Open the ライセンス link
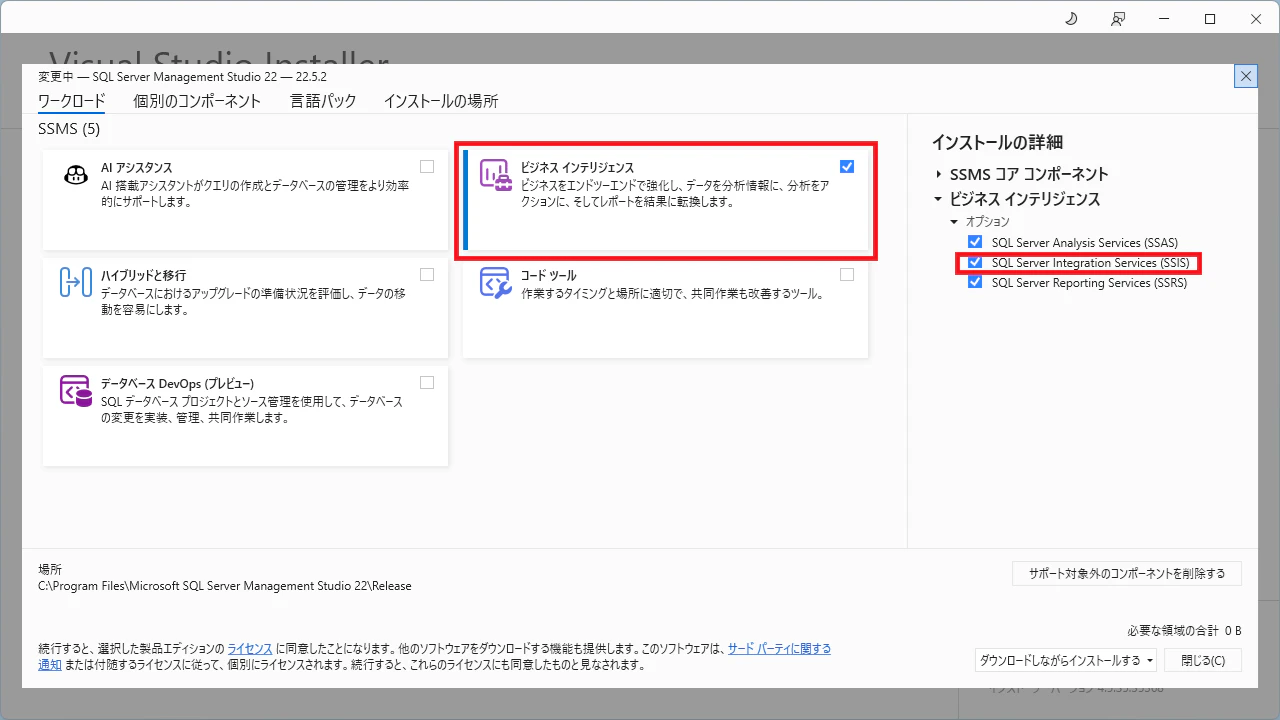 [249, 649]
